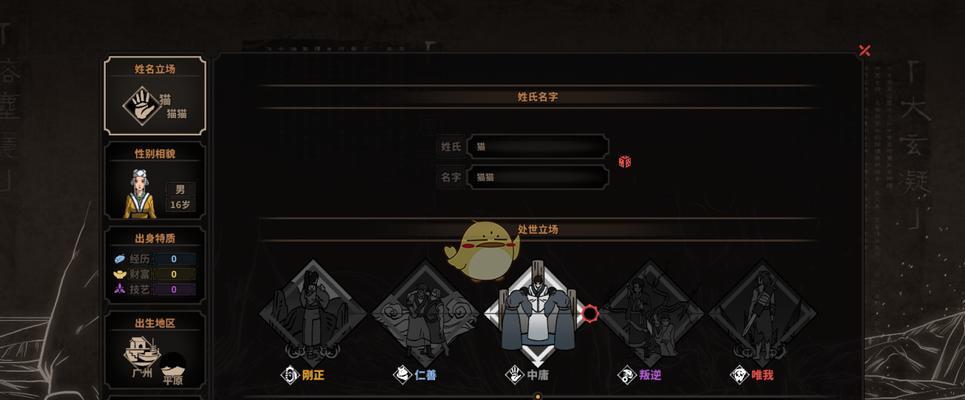
Task: Open the 出身特质 panel in sidebar
Action: click(155, 265)
